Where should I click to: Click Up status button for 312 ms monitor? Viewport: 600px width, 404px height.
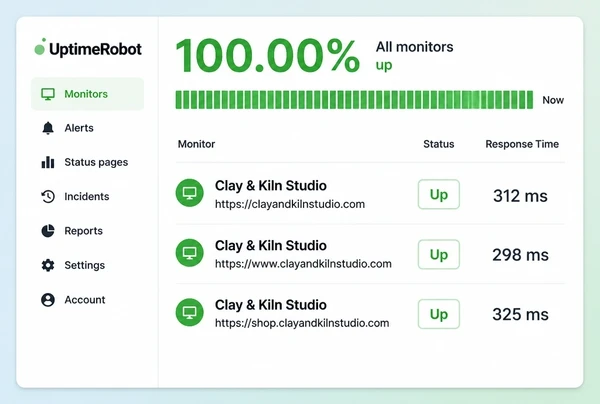pos(439,194)
